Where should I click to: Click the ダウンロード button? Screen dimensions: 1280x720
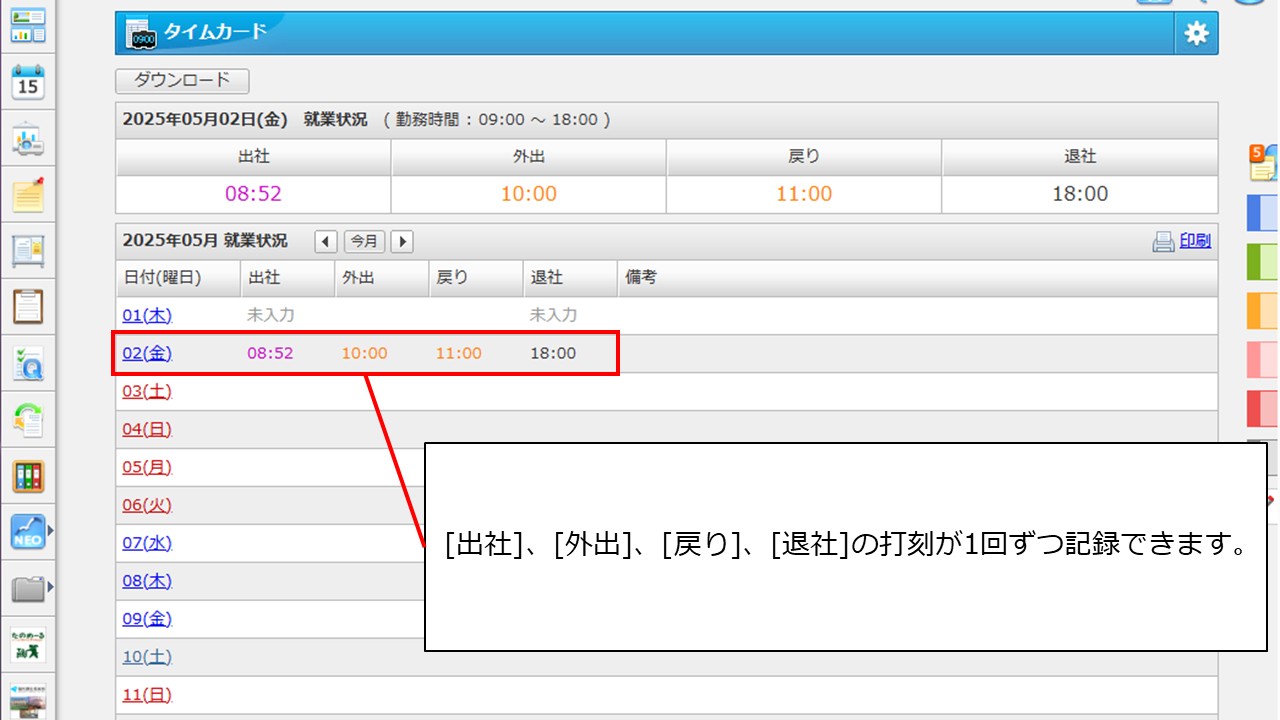click(182, 81)
